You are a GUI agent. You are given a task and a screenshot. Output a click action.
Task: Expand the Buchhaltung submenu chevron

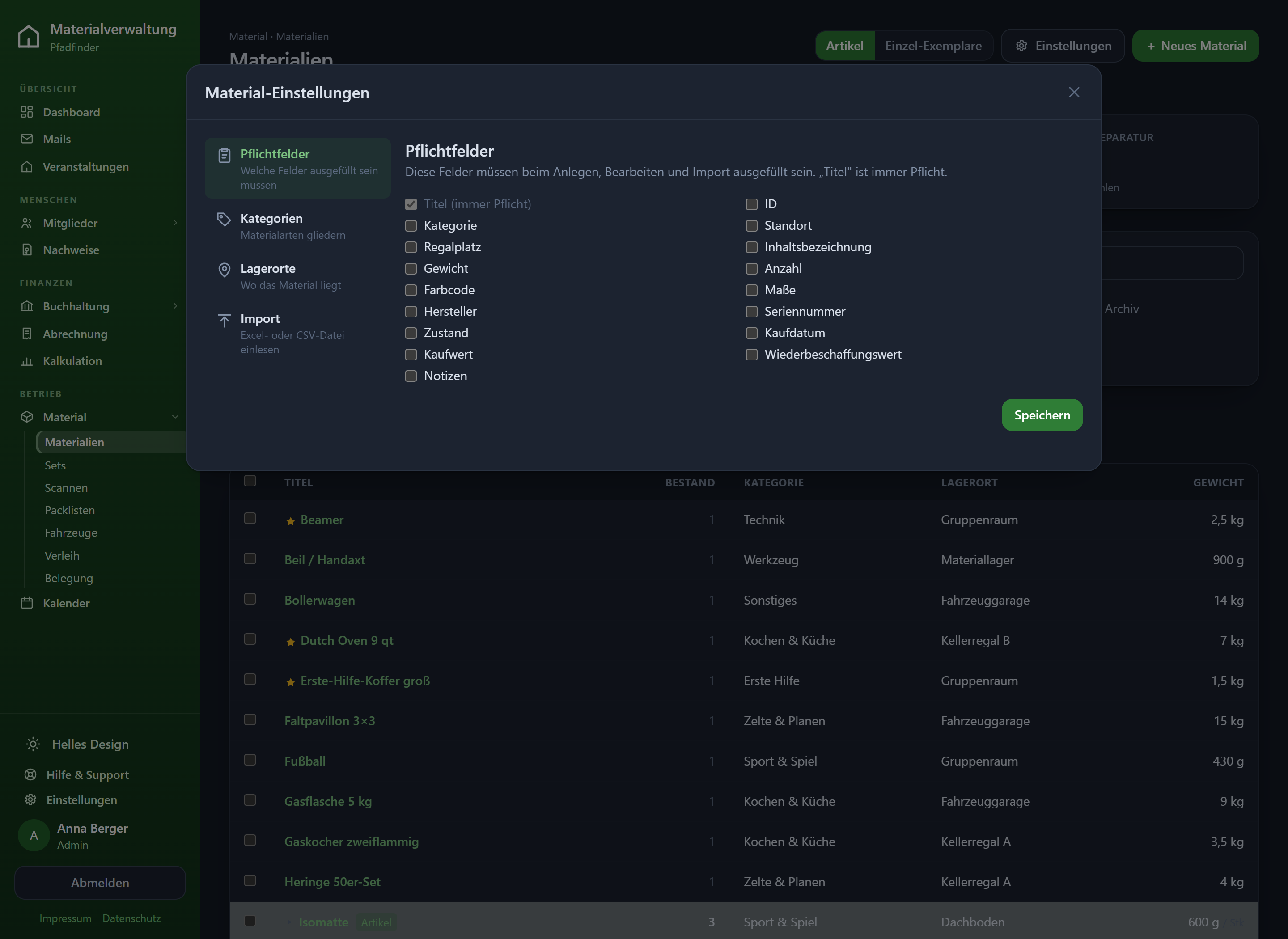pos(175,306)
